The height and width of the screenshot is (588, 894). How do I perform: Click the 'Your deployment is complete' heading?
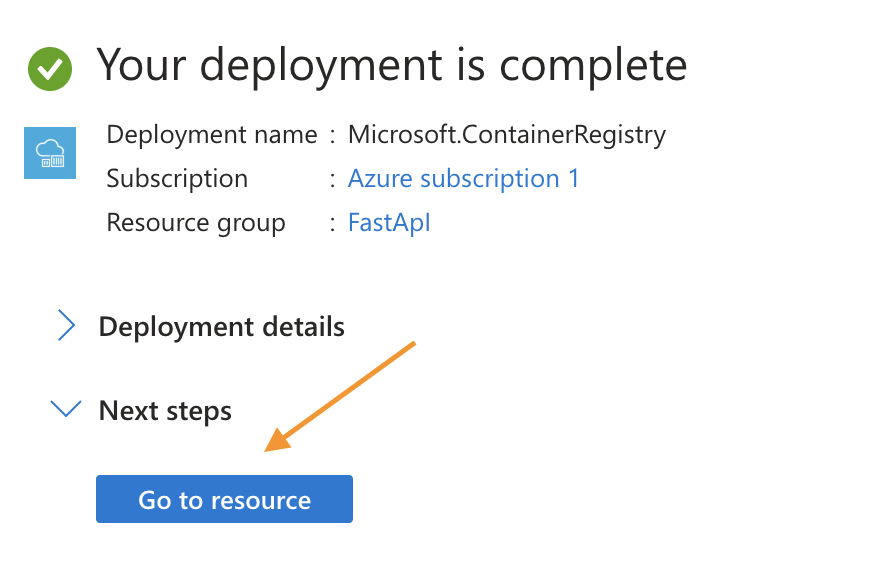[392, 66]
